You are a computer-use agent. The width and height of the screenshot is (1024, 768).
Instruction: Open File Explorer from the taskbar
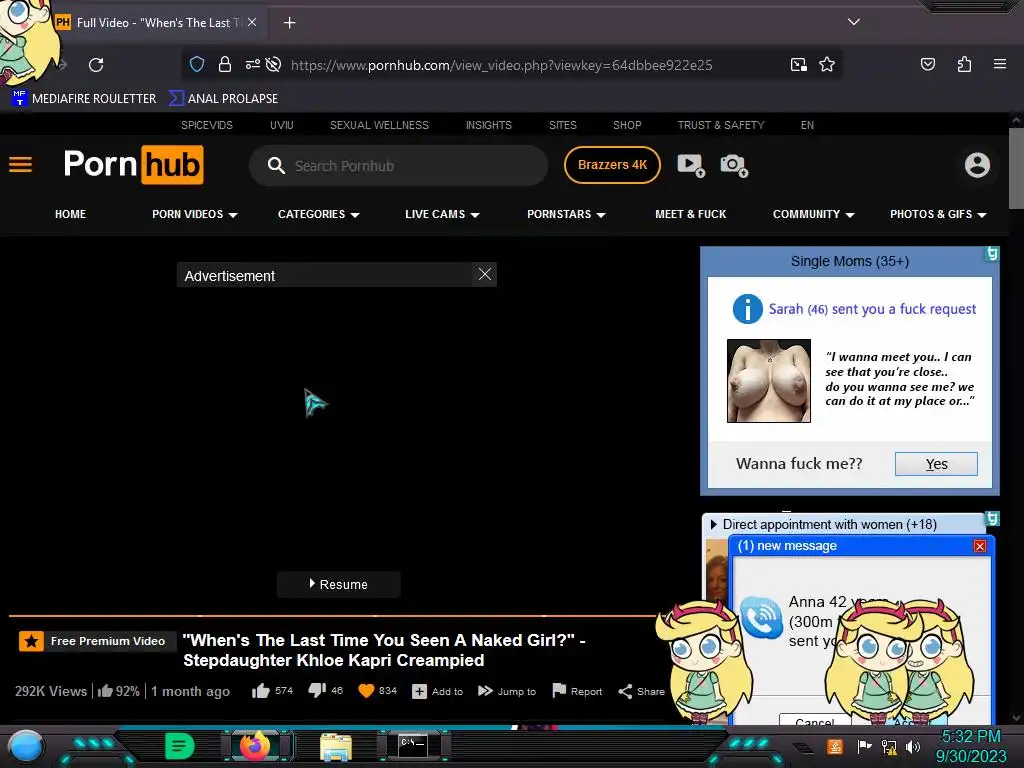pos(336,747)
